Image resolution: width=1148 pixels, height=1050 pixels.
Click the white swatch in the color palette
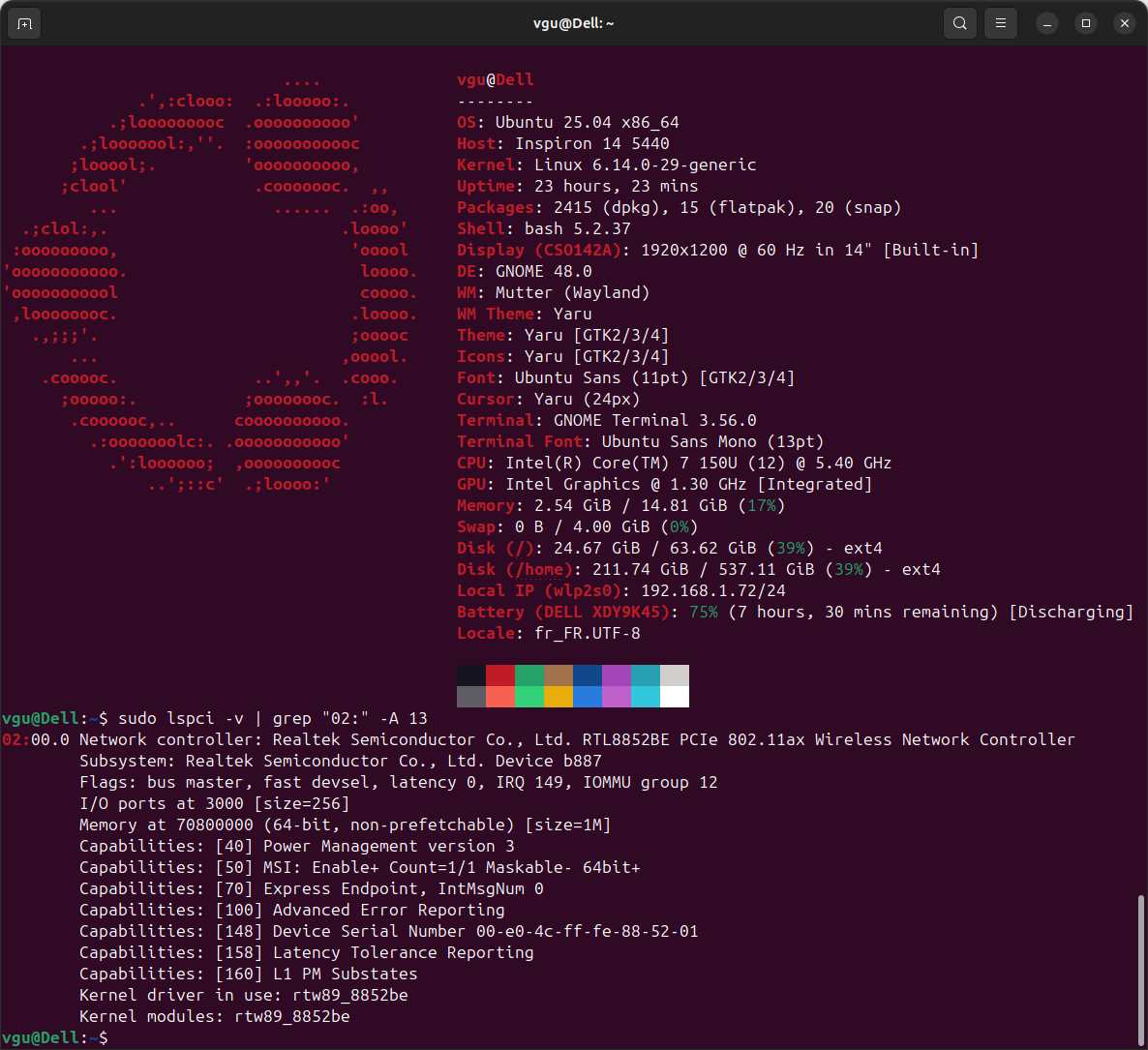(x=675, y=697)
